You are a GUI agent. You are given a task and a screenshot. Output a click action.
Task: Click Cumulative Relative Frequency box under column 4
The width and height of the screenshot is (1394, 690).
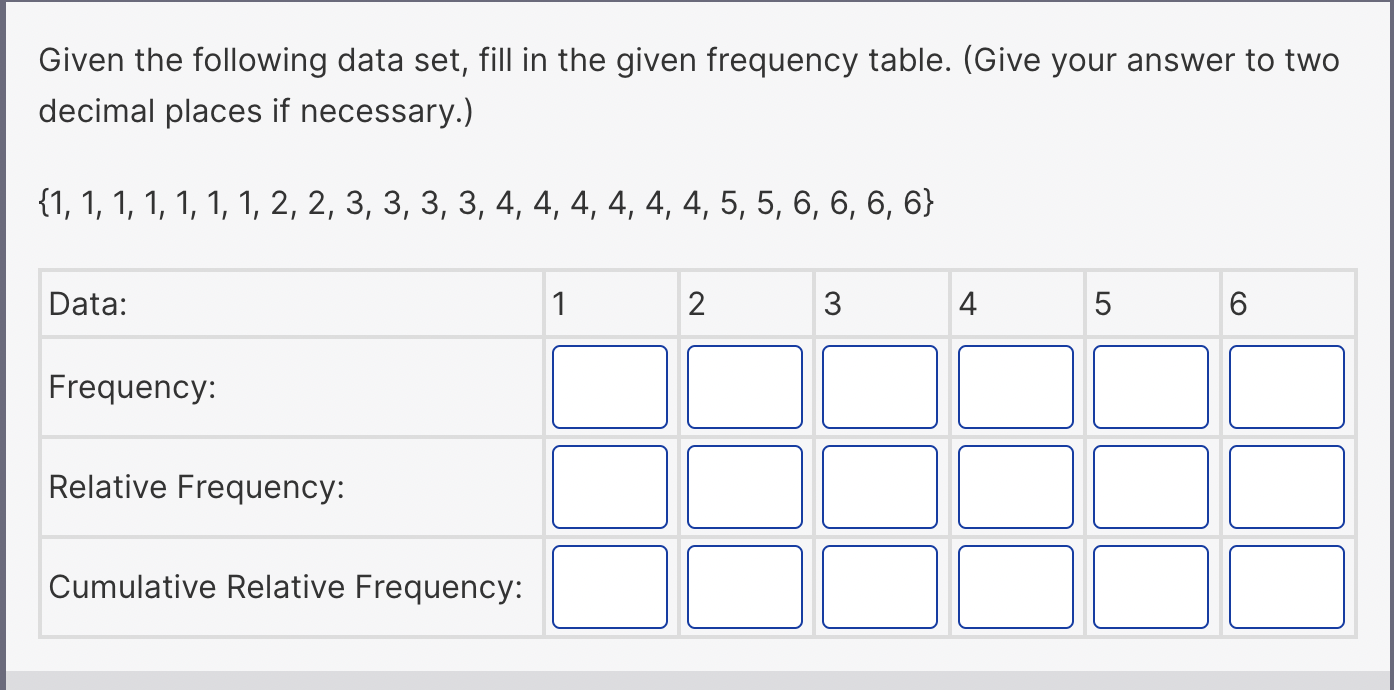click(x=1015, y=587)
